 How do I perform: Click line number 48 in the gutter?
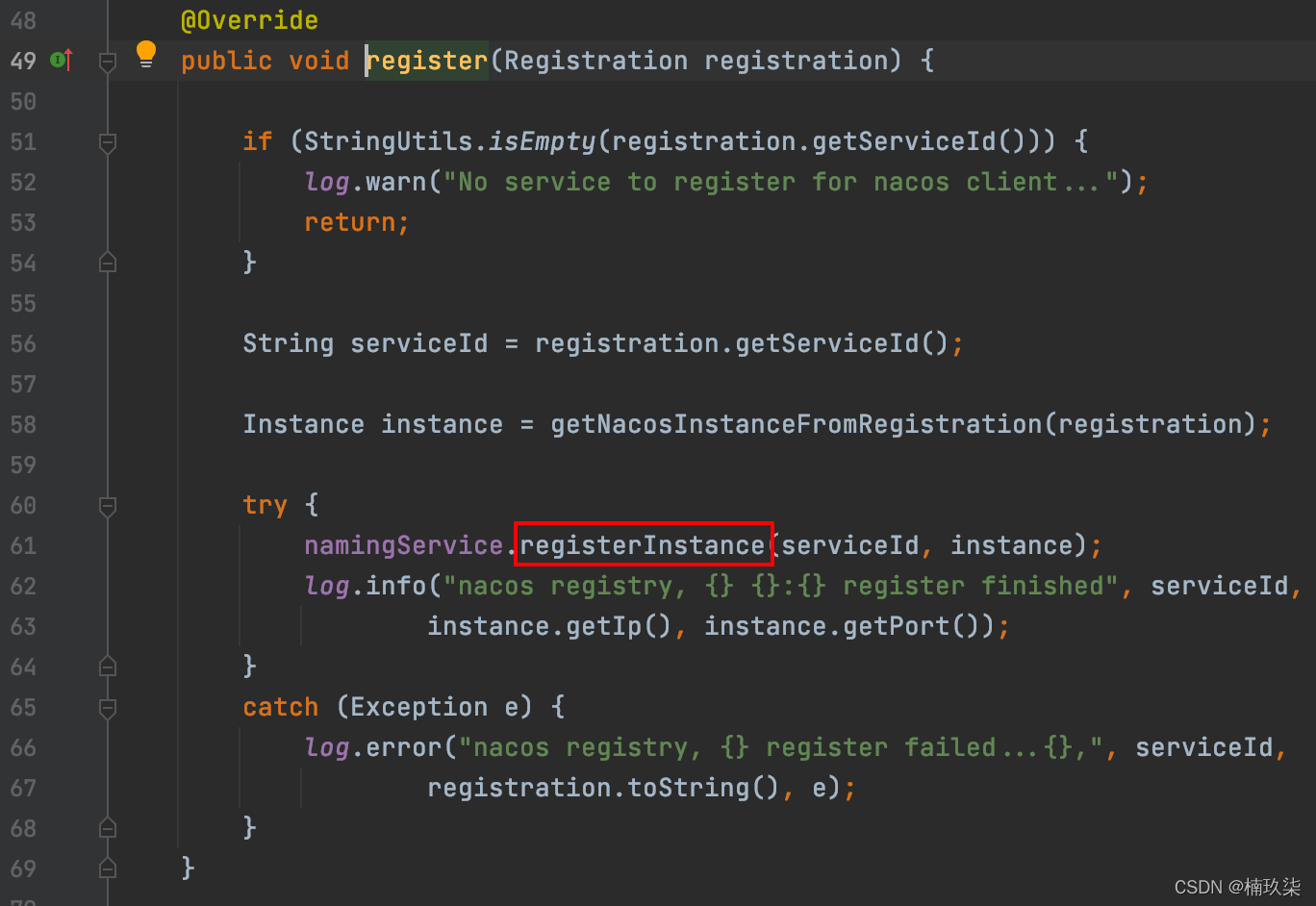(x=23, y=20)
